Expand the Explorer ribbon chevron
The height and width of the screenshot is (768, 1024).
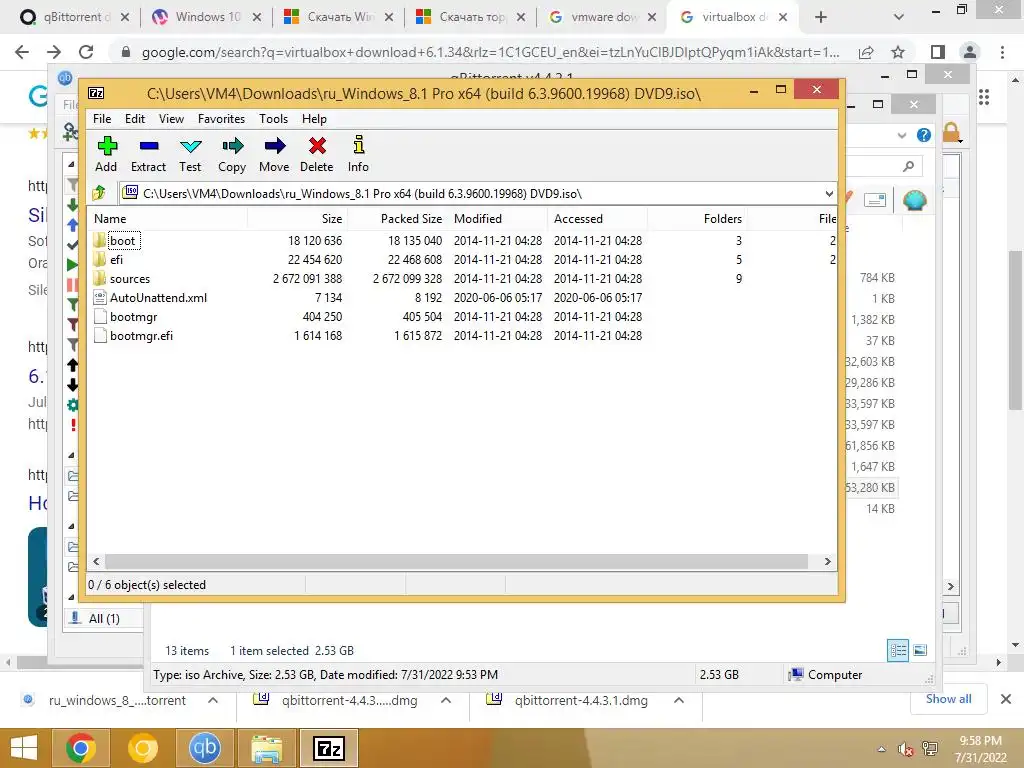(902, 136)
